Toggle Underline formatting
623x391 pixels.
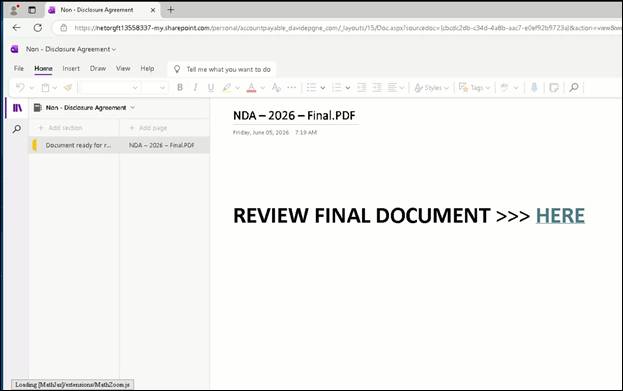pos(211,87)
